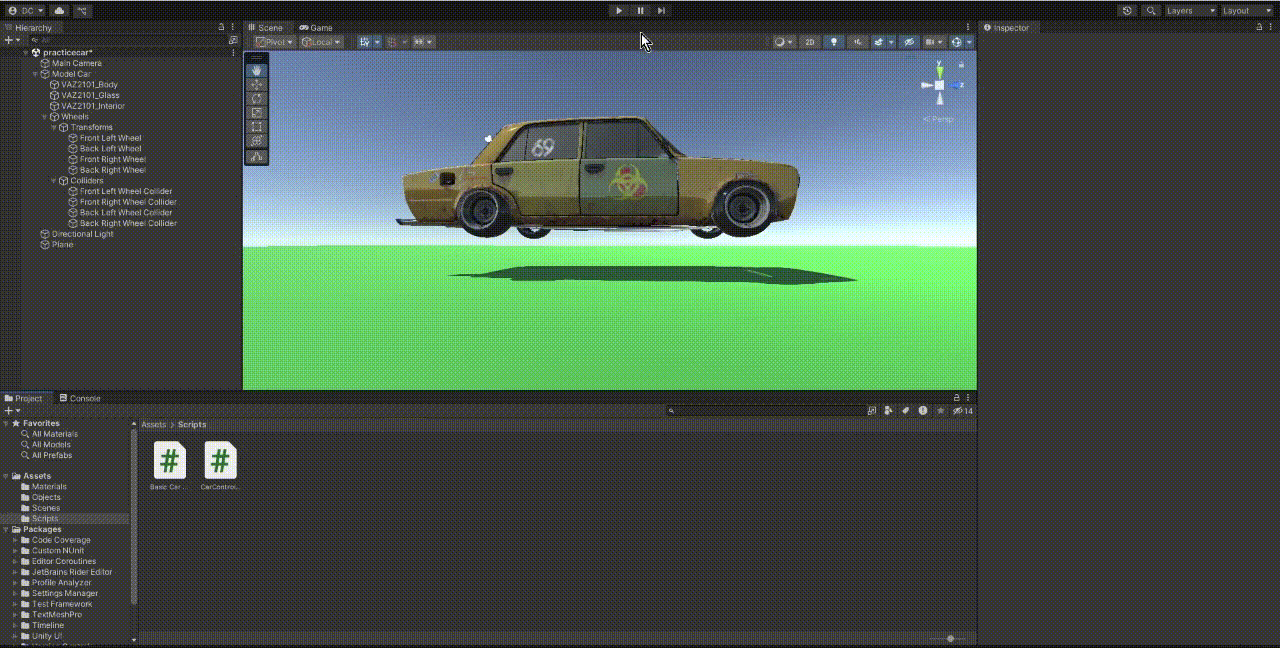Expand the Materials folder in Project

pos(14,486)
